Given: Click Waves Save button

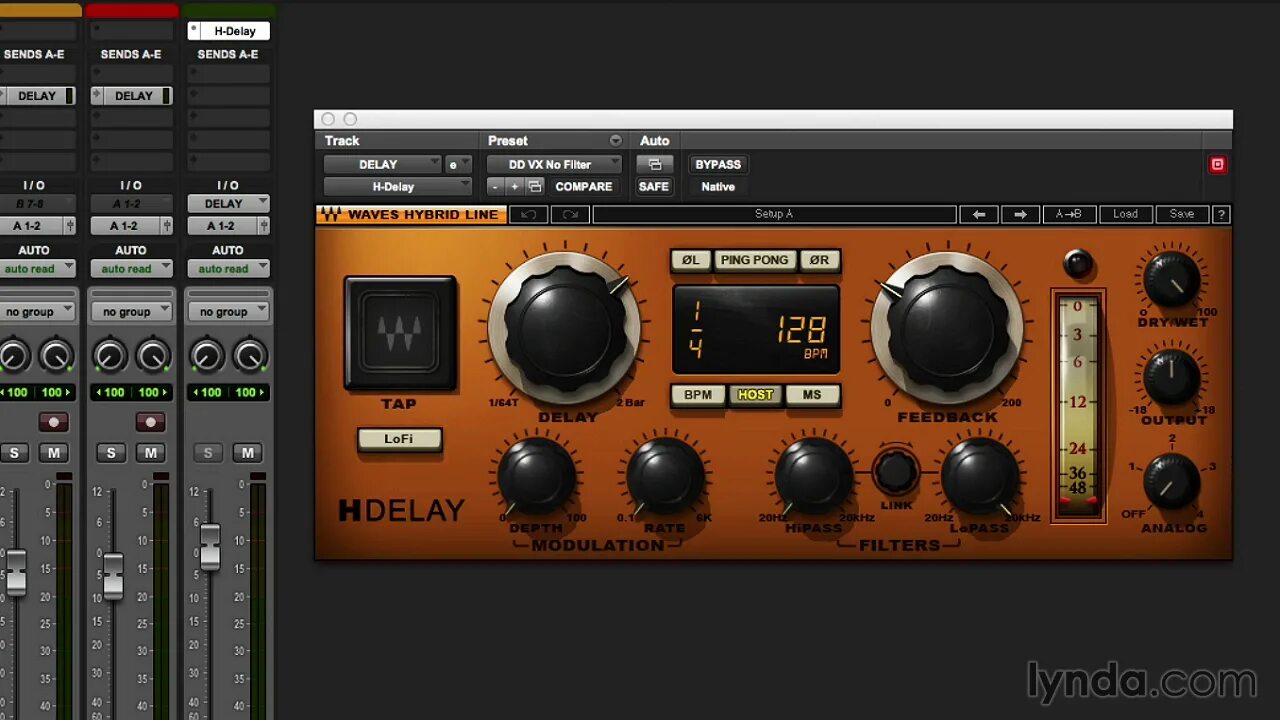Looking at the screenshot, I should tap(1181, 214).
